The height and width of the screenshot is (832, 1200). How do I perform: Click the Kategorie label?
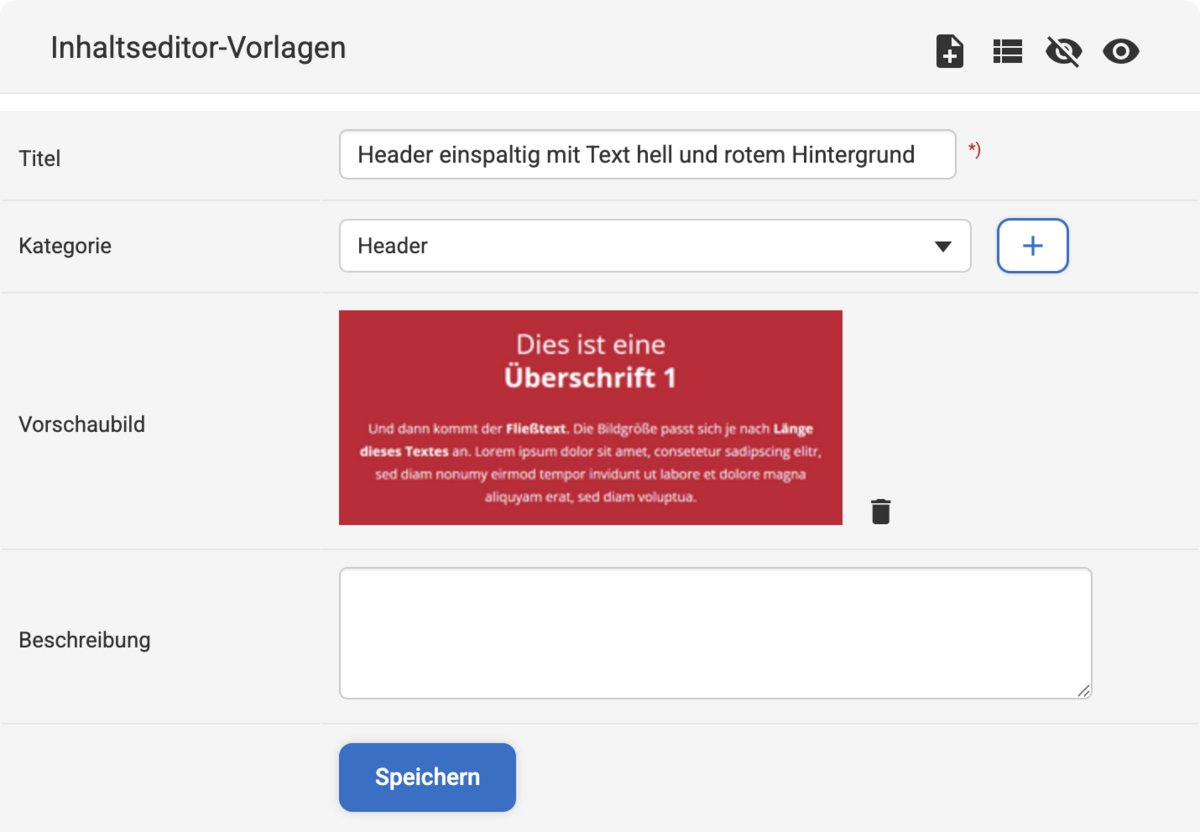click(x=65, y=246)
